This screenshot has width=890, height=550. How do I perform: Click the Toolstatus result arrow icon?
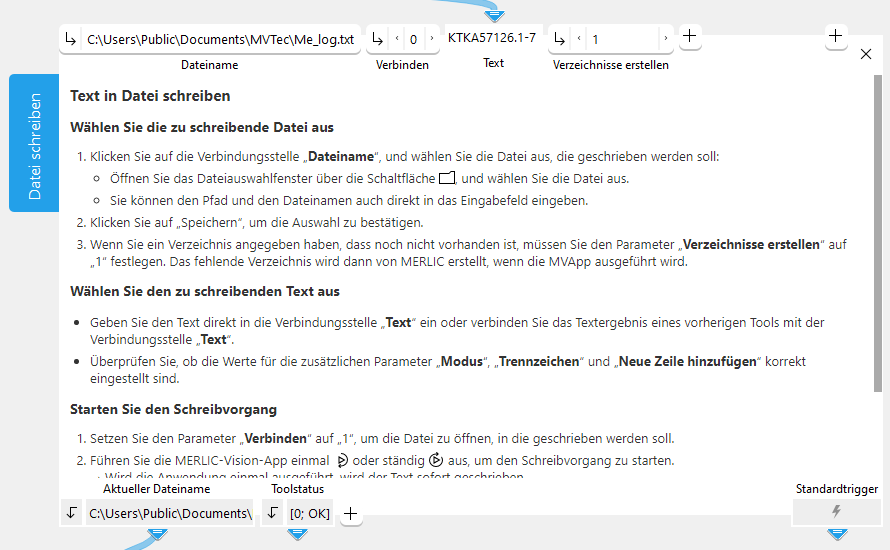point(273,513)
